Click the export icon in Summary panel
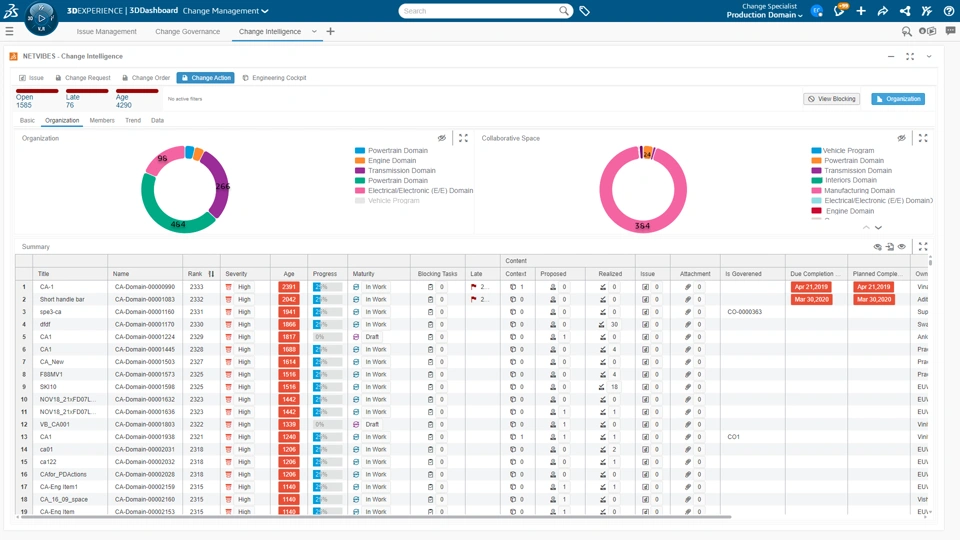This screenshot has width=960, height=540. click(890, 247)
